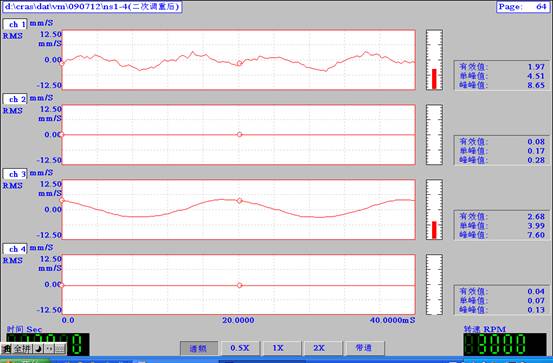
Task: Click the ch 1 channel label
Action: (x=15, y=24)
